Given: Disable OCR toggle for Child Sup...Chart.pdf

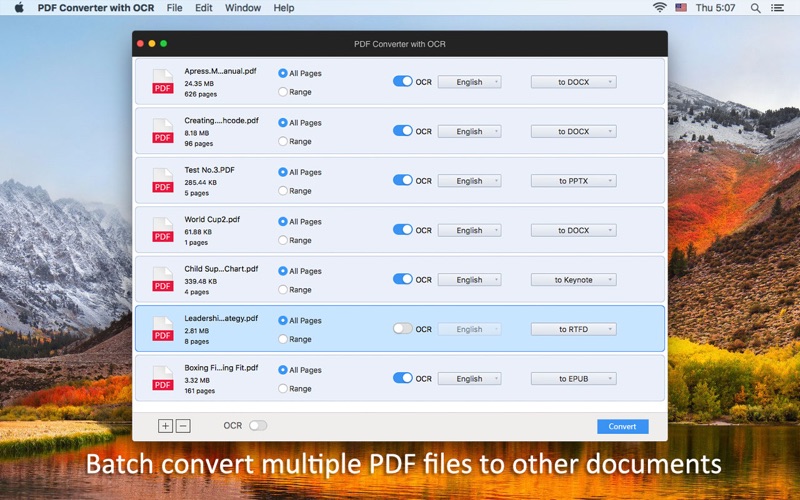Looking at the screenshot, I should click(x=403, y=280).
